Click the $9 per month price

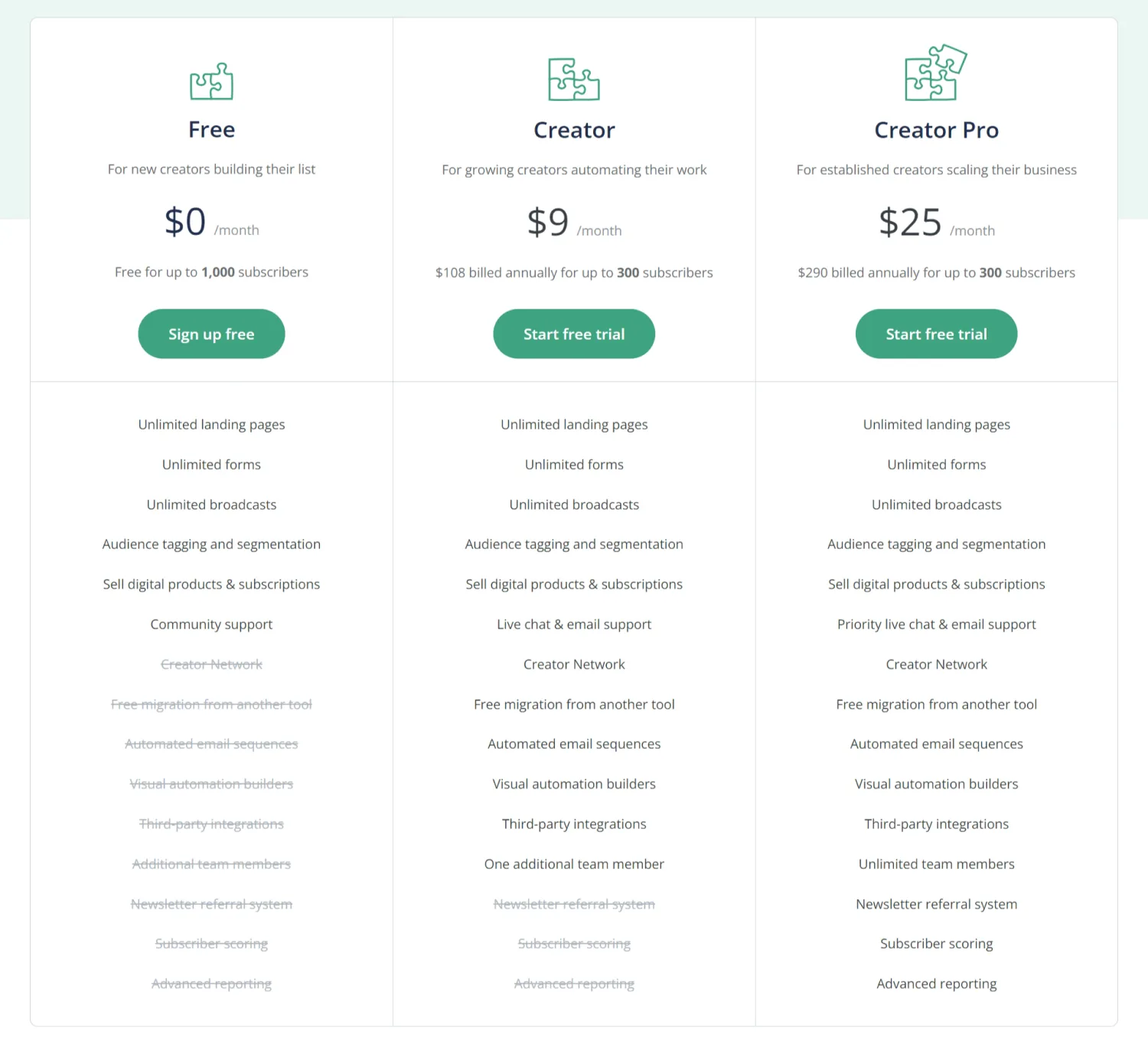[548, 223]
